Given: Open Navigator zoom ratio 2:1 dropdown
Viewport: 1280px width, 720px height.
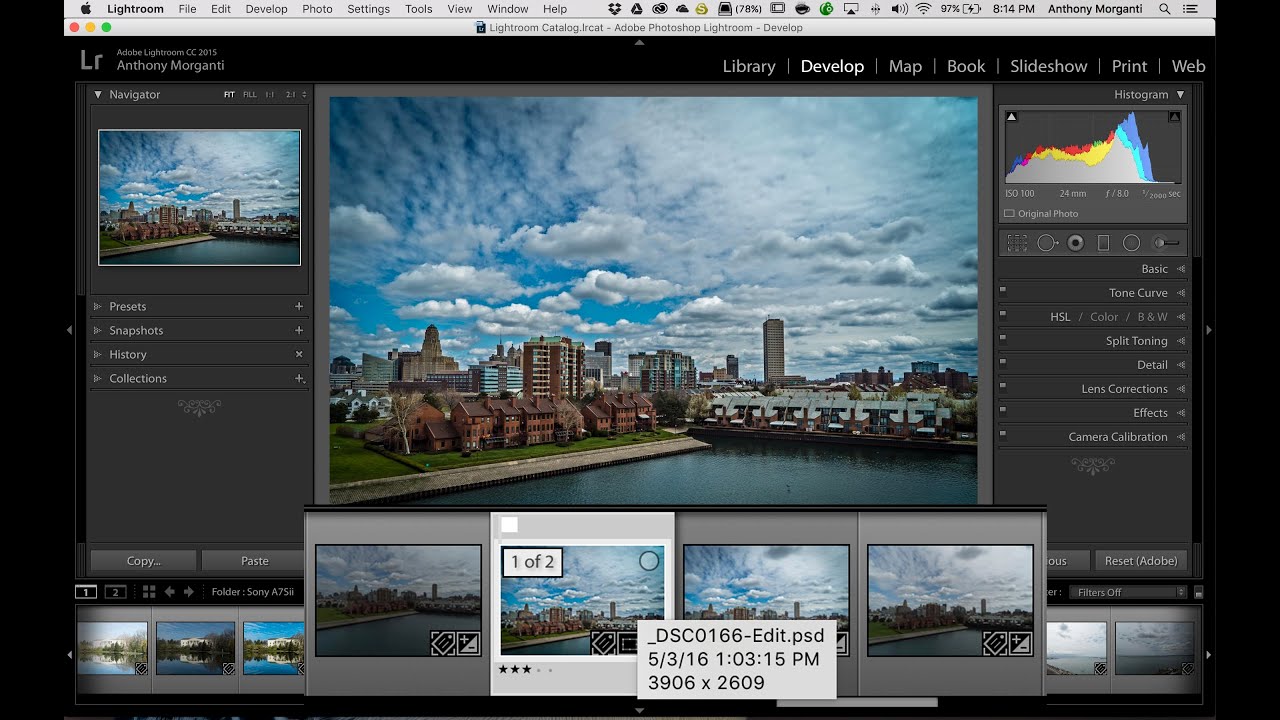Looking at the screenshot, I should point(297,94).
